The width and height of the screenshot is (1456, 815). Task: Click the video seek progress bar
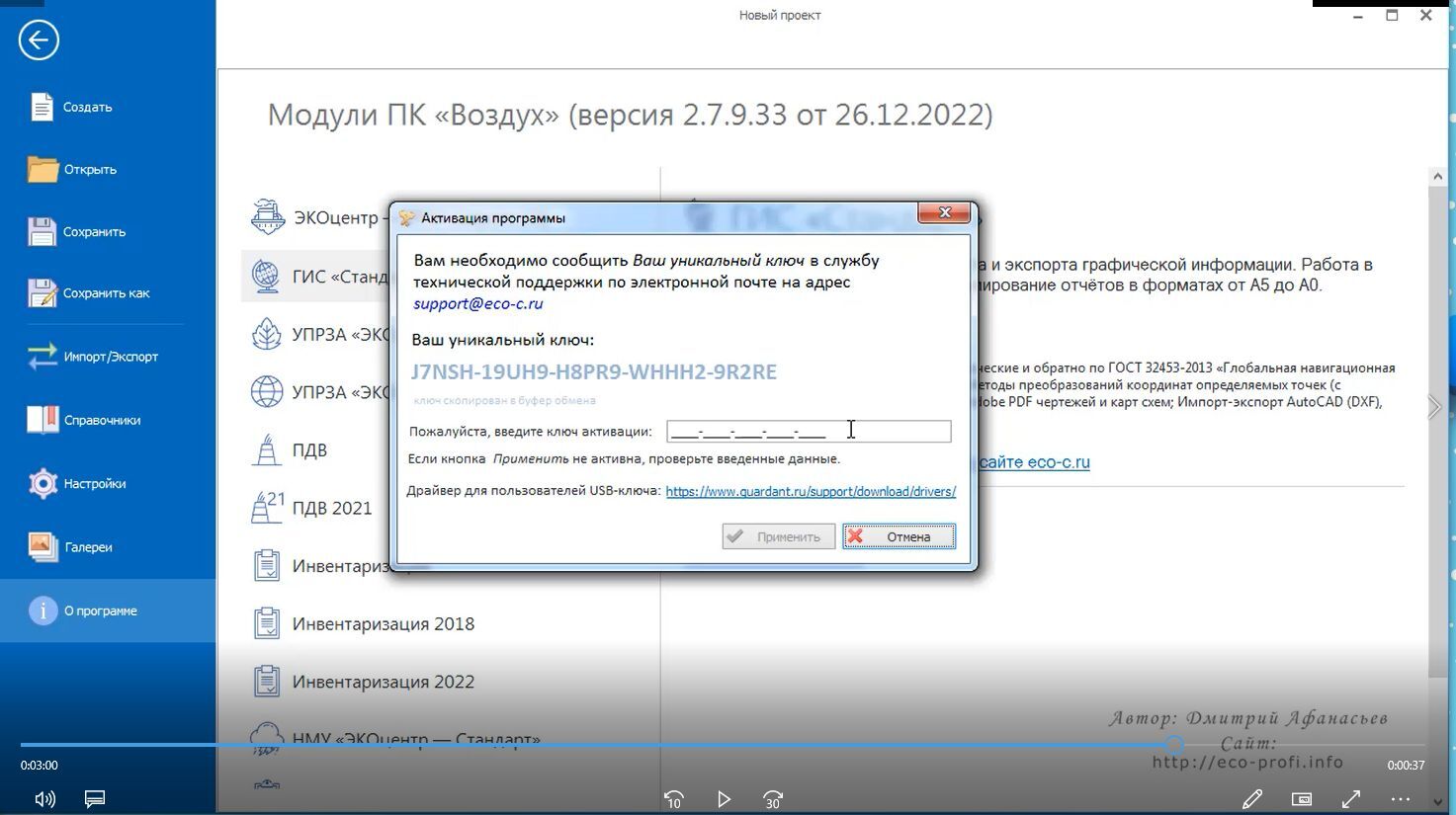pos(723,745)
